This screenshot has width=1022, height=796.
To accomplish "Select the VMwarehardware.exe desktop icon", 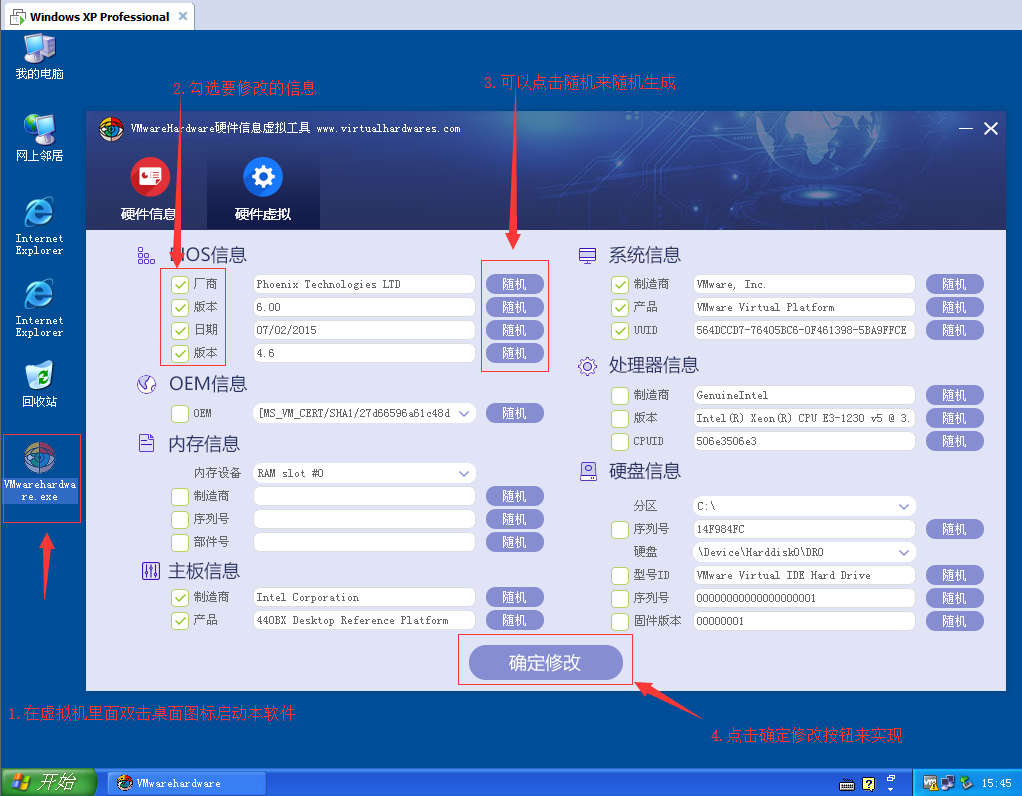I will coord(40,472).
